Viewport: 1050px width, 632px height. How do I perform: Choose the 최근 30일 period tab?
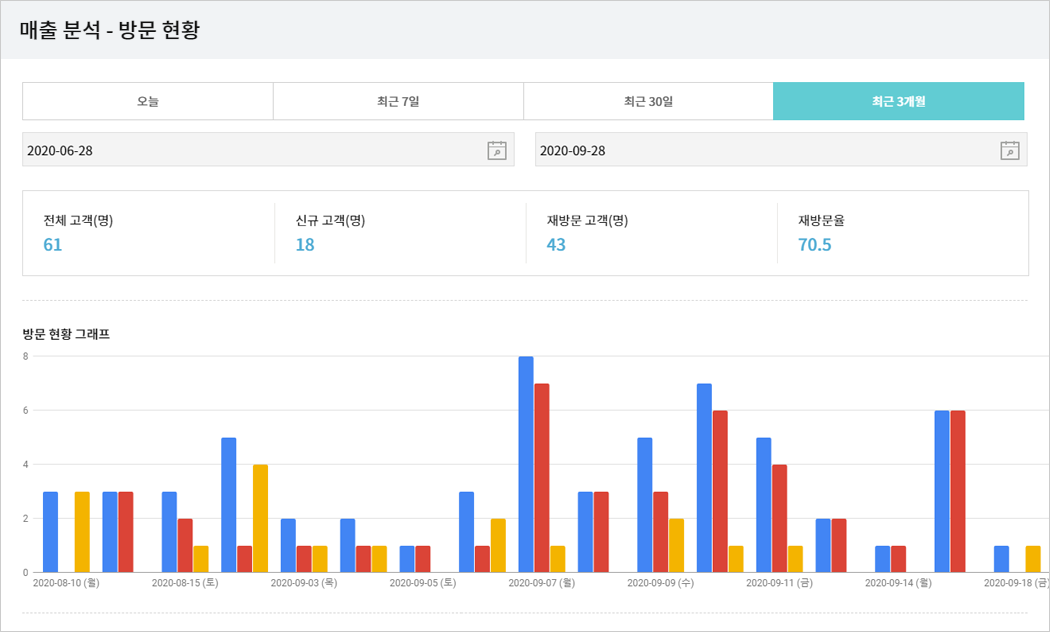[x=648, y=101]
